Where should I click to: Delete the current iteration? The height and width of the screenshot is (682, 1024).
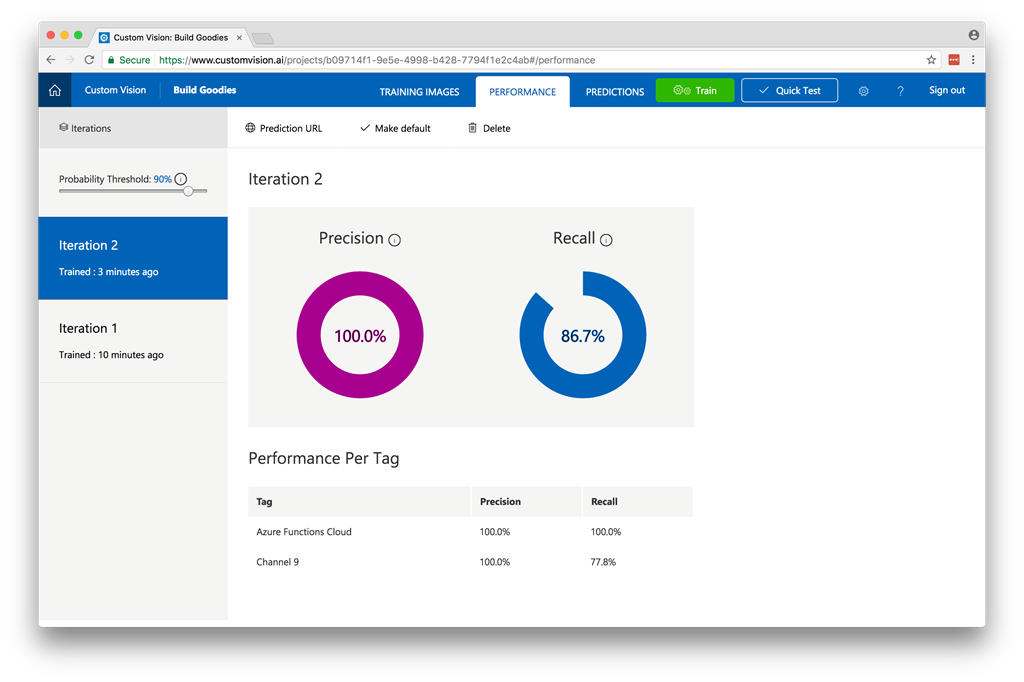[x=489, y=128]
